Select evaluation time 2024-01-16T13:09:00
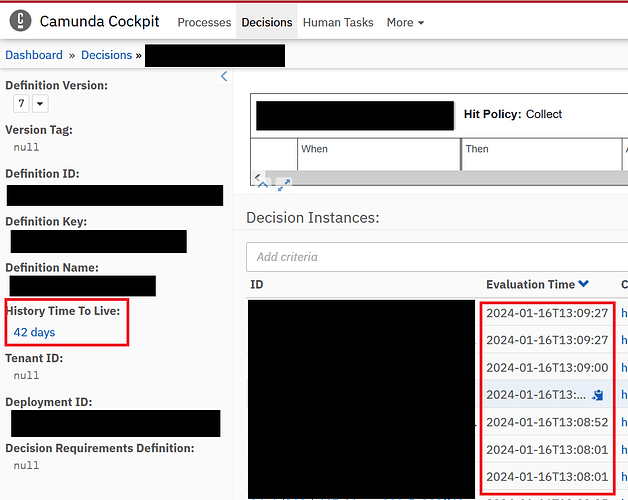 tap(547, 367)
